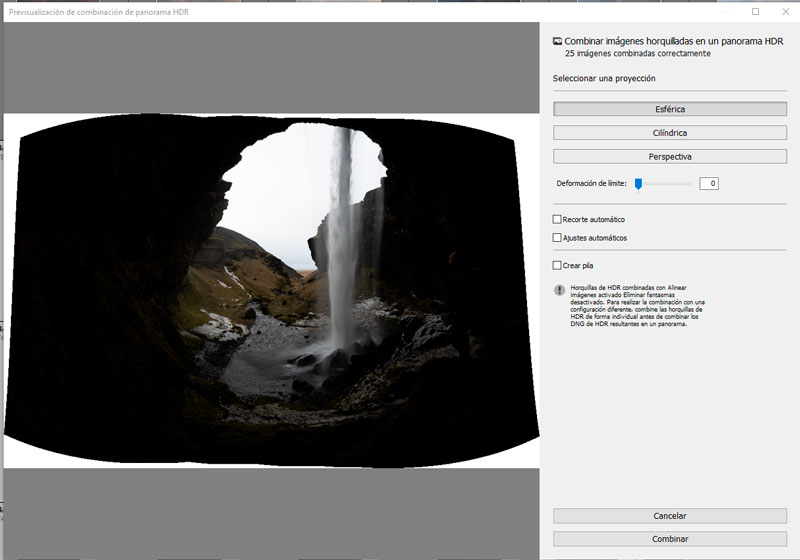Click the Seleccionar una proyección label
Screen dimensions: 800x560
604,78
